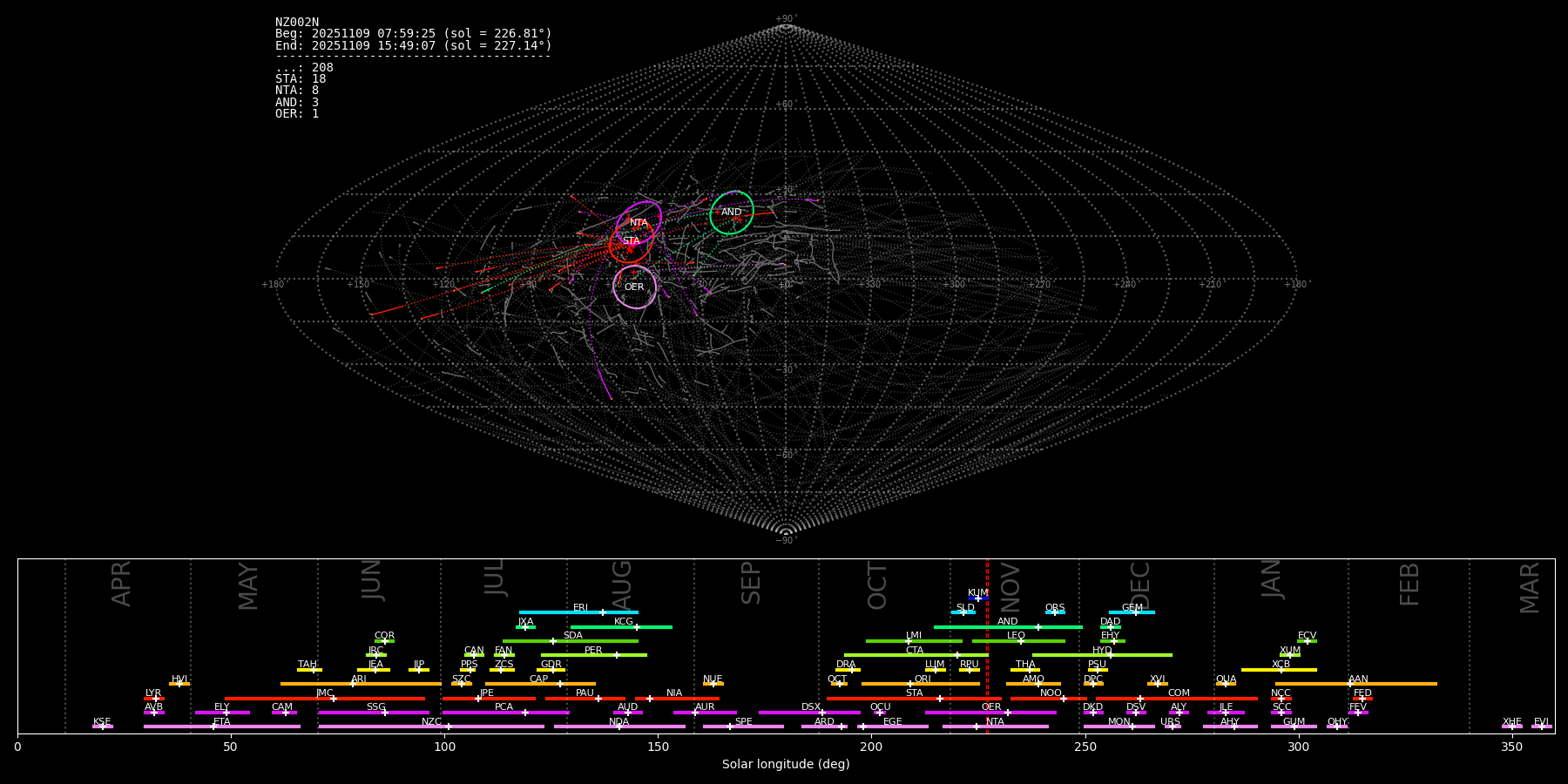Click the LEO label in timeline
This screenshot has width=1568, height=784.
(x=1016, y=636)
